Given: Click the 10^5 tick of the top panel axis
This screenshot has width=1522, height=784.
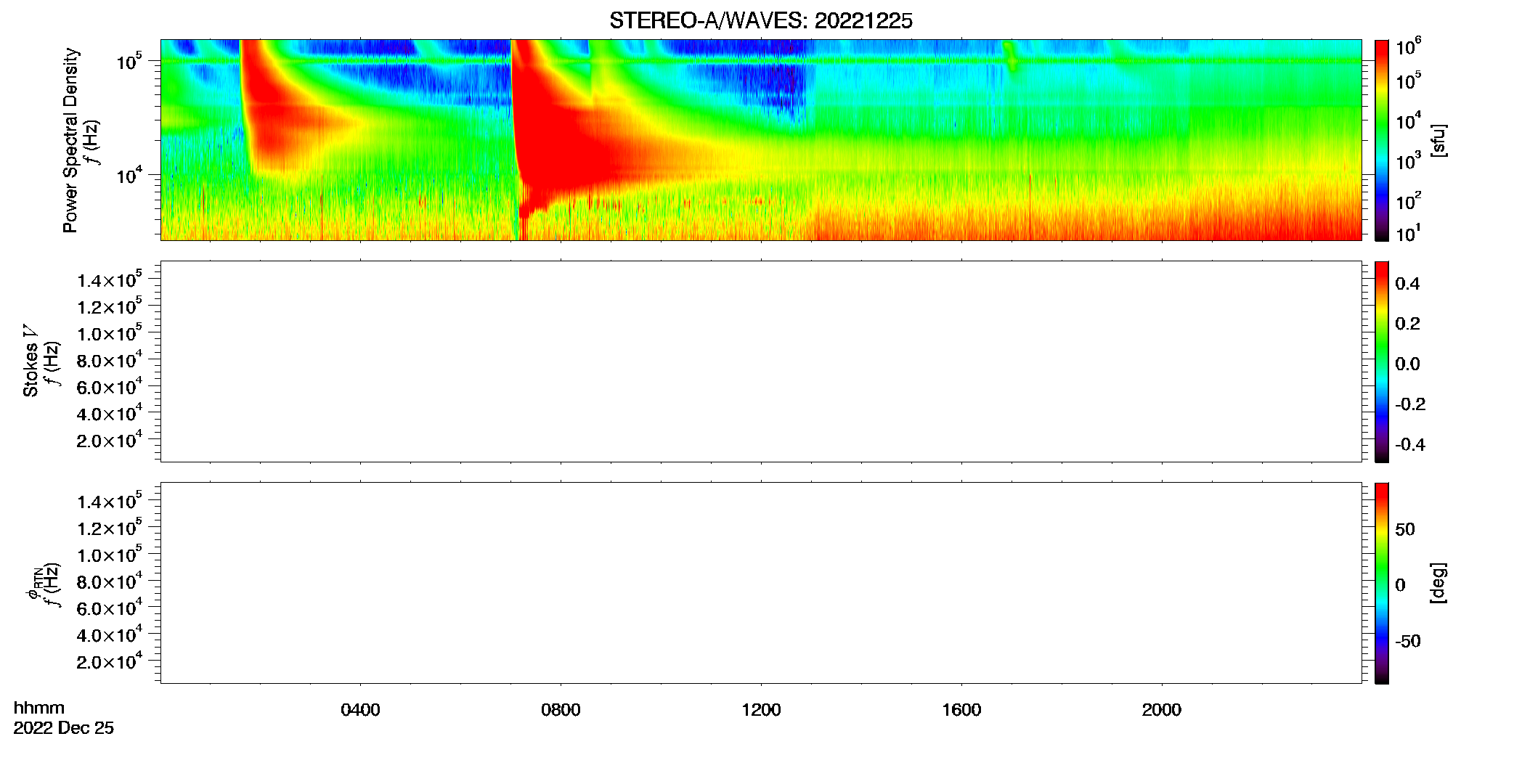Looking at the screenshot, I should (129, 62).
